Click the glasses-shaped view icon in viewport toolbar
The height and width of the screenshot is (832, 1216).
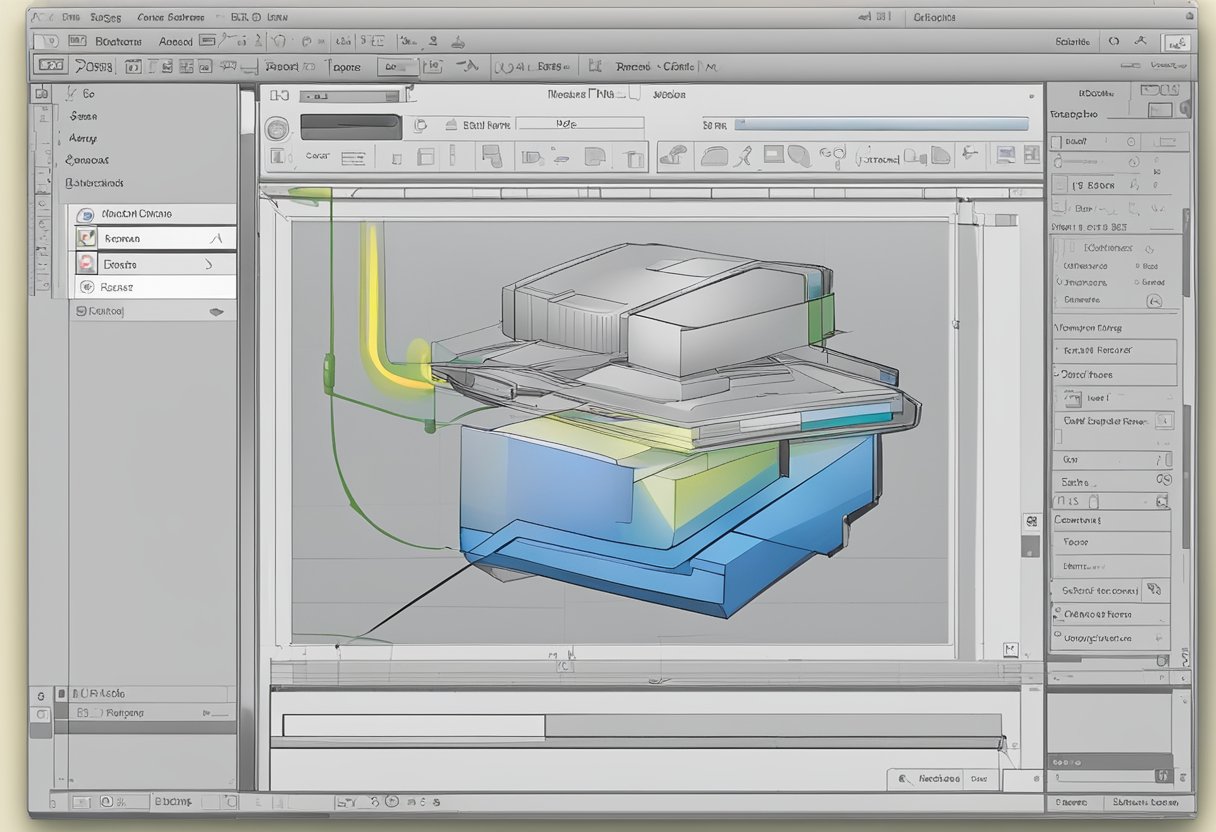(832, 155)
